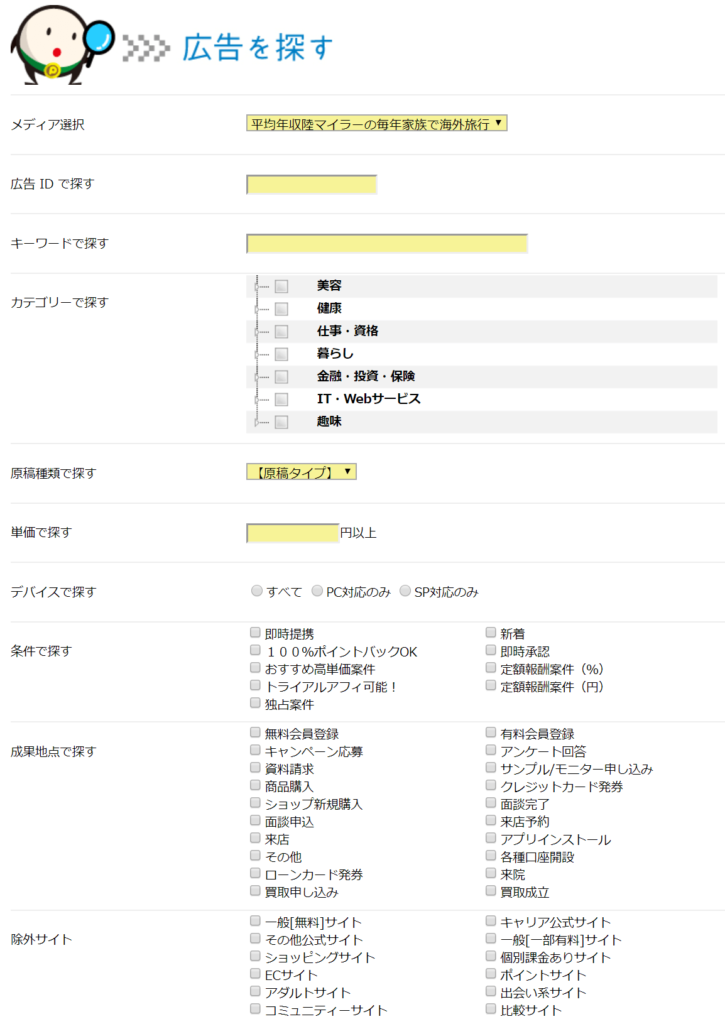
Task: Check the 無料会員登録 checkbox
Action: 256,733
